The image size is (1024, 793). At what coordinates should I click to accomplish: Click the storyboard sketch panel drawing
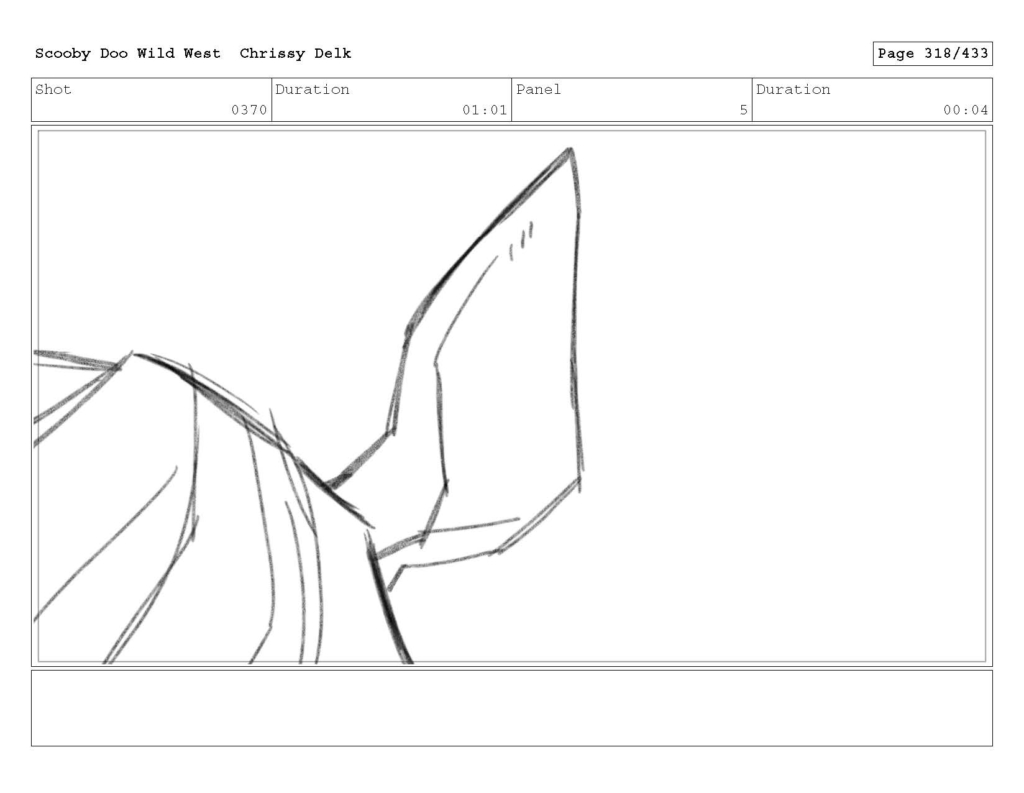click(x=512, y=396)
